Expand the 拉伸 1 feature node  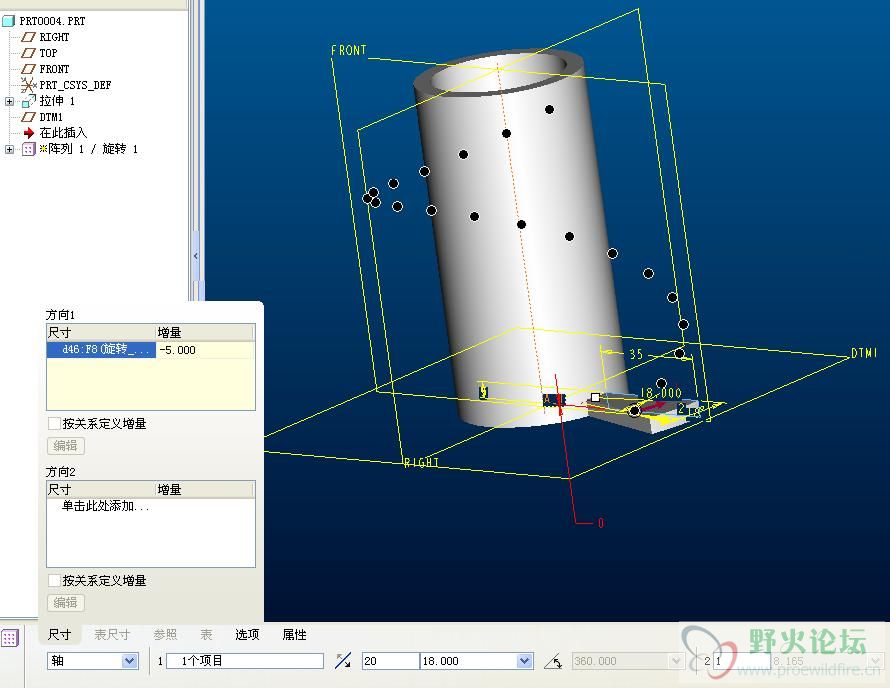click(9, 101)
